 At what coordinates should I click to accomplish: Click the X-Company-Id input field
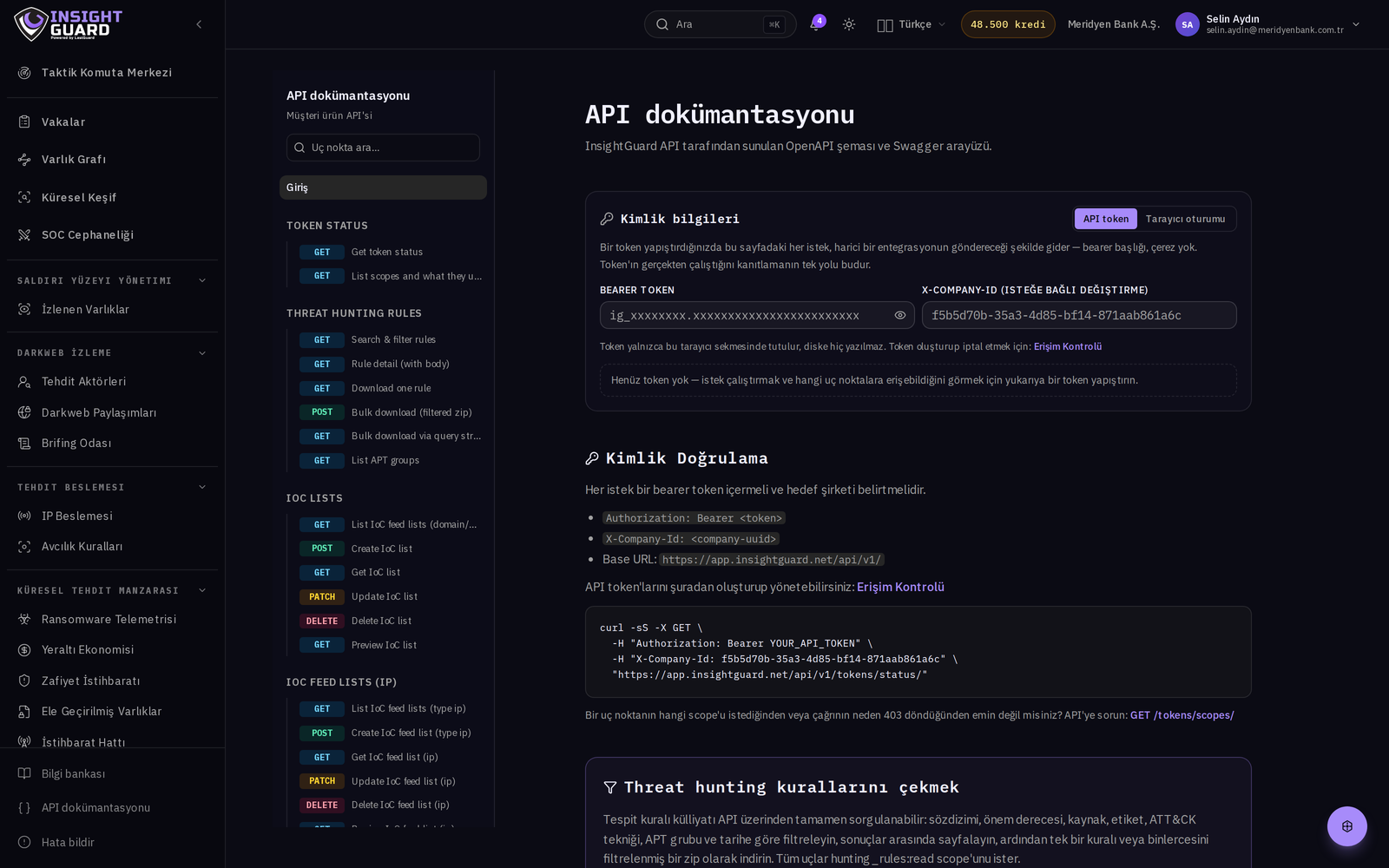pos(1079,315)
